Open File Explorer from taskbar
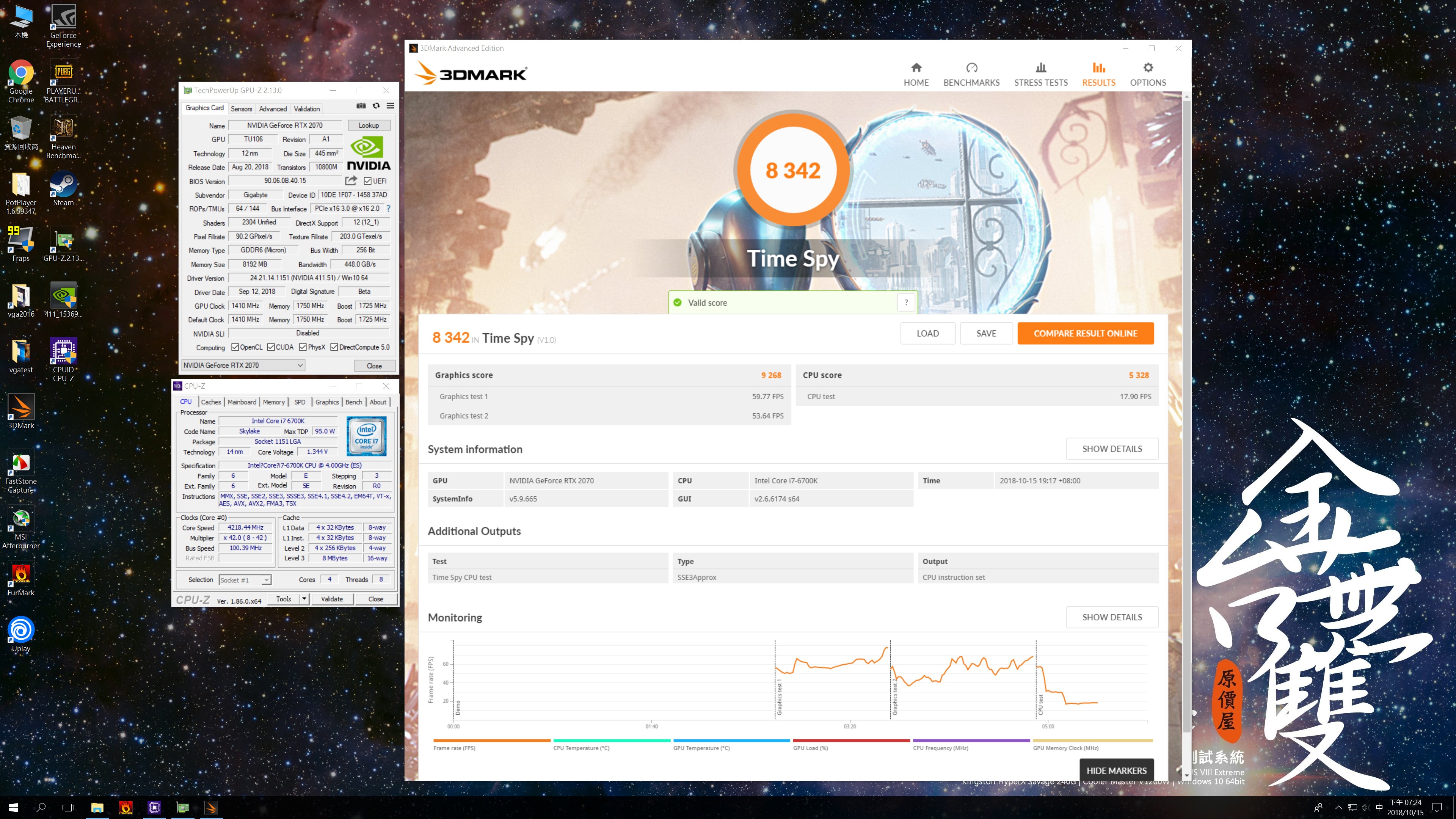Screen dimensions: 1456x819 [x=97, y=808]
